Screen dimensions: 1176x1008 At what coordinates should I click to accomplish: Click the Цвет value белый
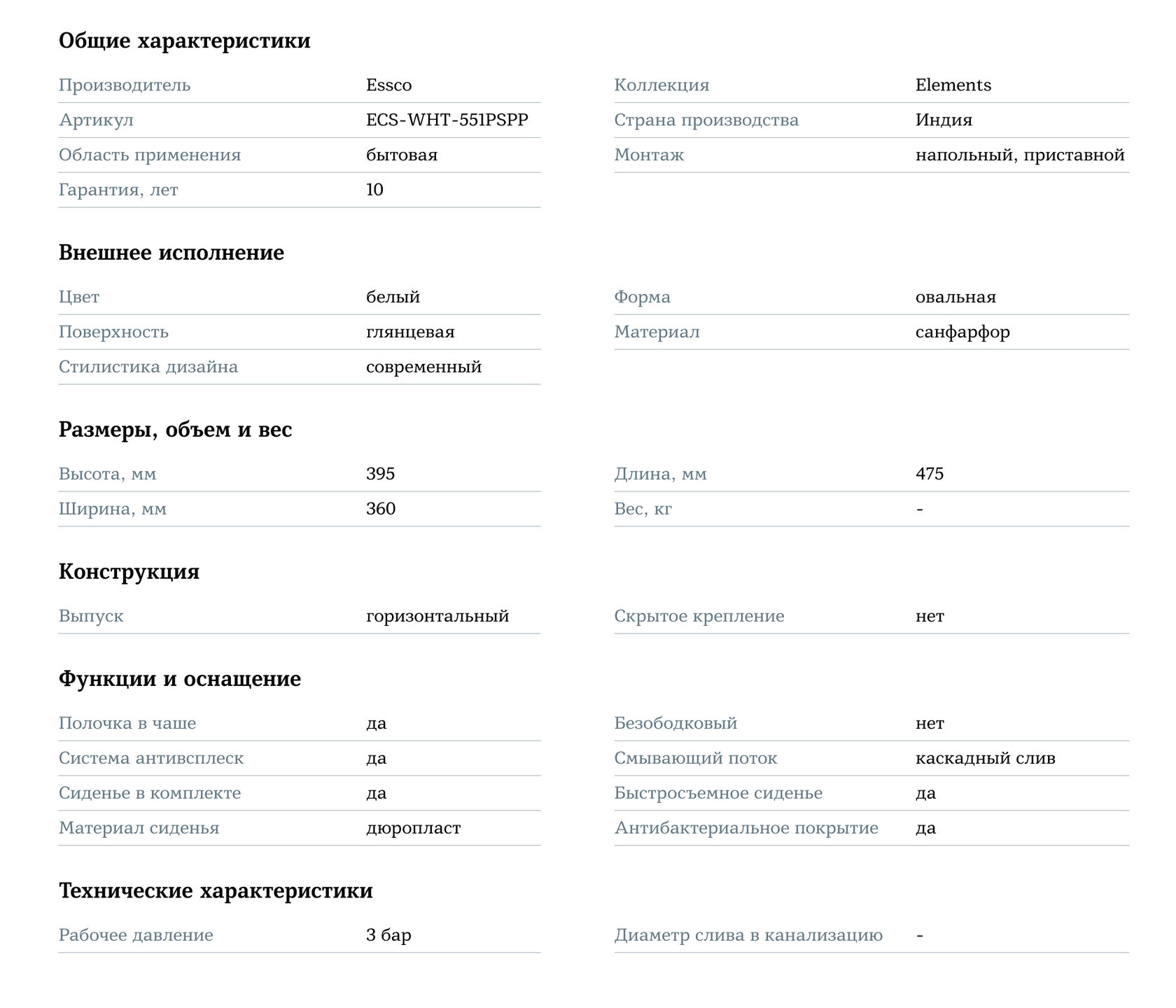click(393, 297)
